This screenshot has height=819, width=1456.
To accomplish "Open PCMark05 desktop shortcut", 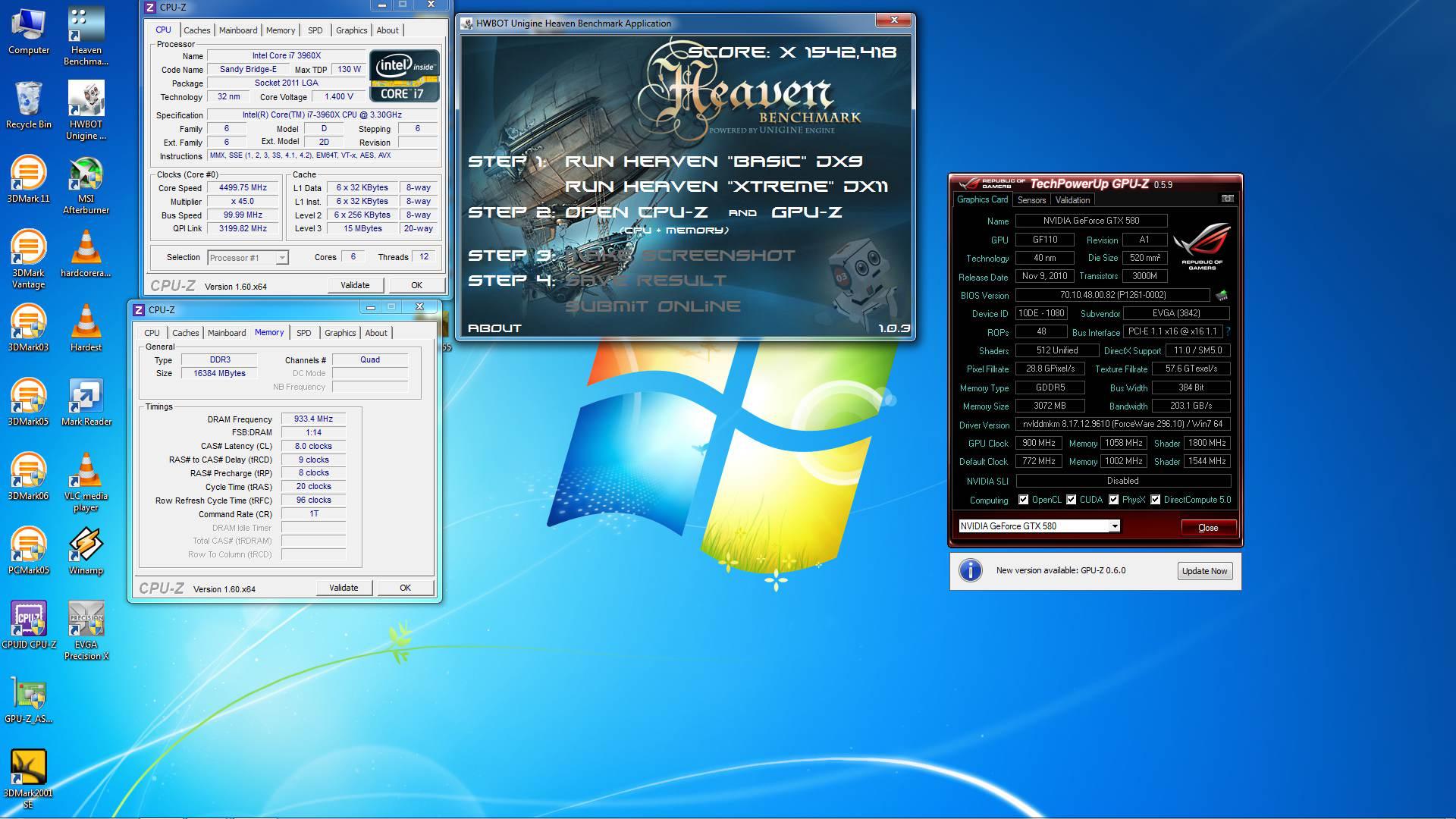I will pos(29,551).
